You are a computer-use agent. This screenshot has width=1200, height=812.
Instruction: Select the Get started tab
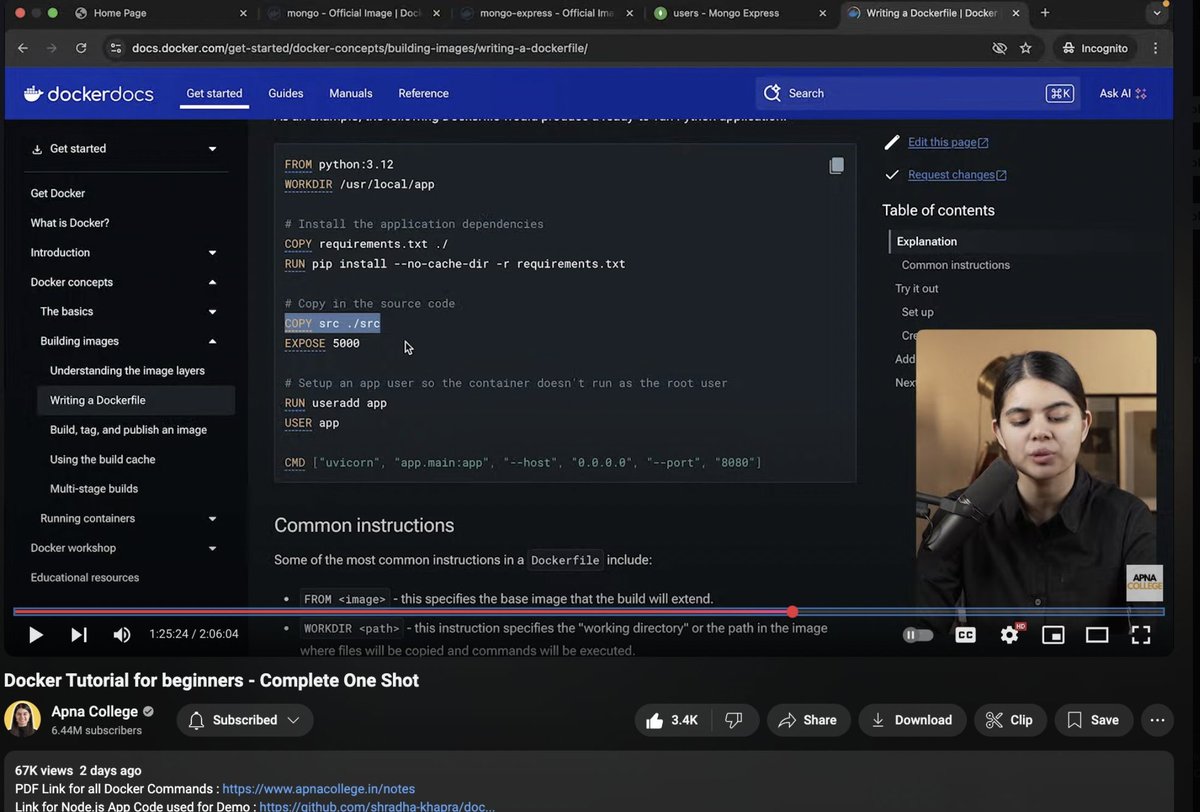point(214,93)
